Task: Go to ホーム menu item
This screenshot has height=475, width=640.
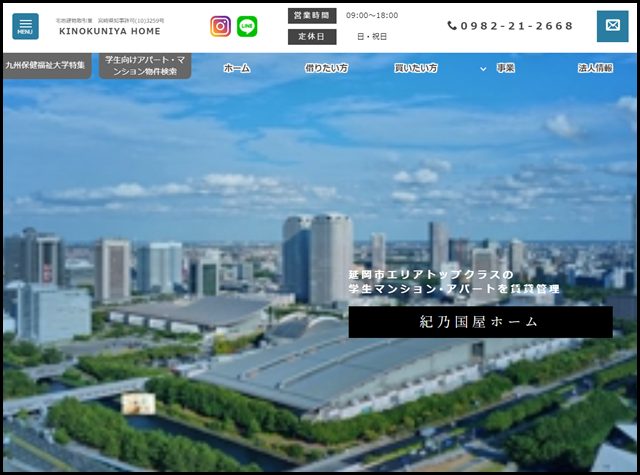Action: click(237, 68)
